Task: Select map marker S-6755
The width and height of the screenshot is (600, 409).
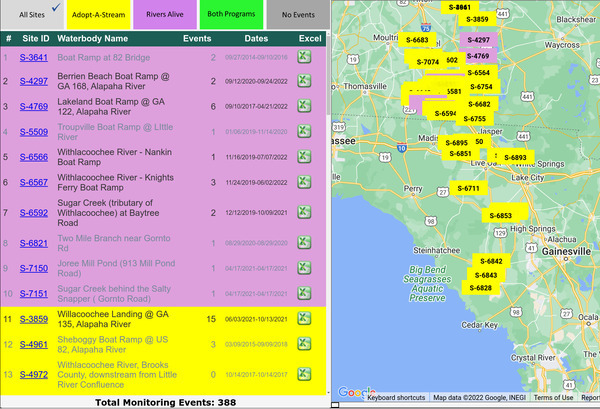Action: tap(474, 119)
